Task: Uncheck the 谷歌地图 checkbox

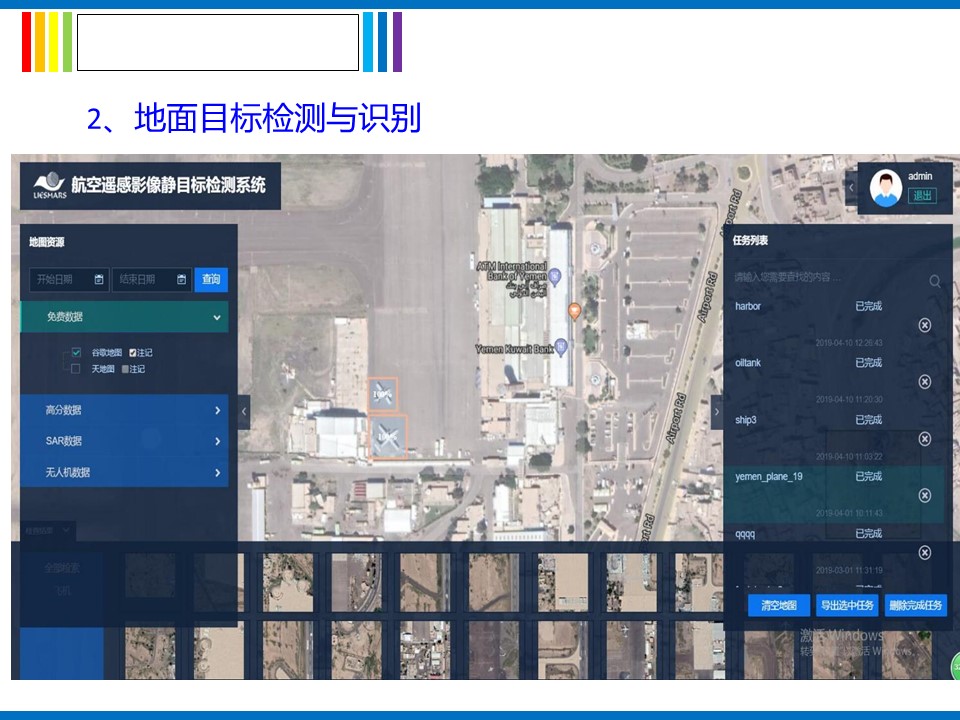Action: point(76,353)
